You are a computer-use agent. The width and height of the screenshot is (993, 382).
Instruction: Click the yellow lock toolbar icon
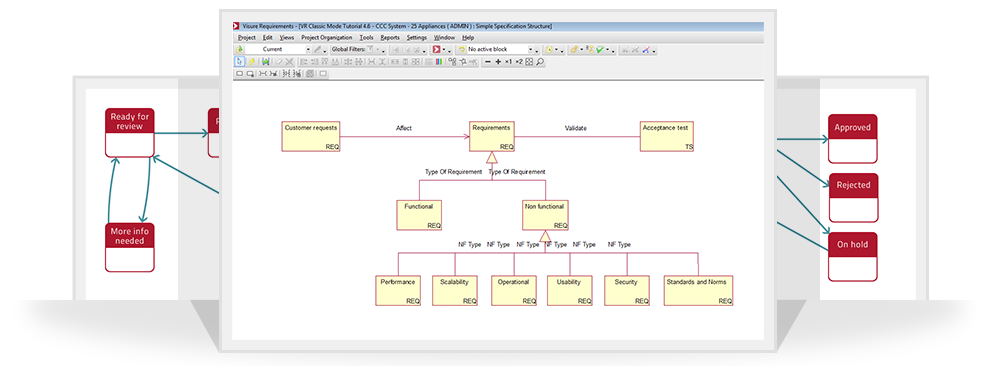tap(549, 49)
